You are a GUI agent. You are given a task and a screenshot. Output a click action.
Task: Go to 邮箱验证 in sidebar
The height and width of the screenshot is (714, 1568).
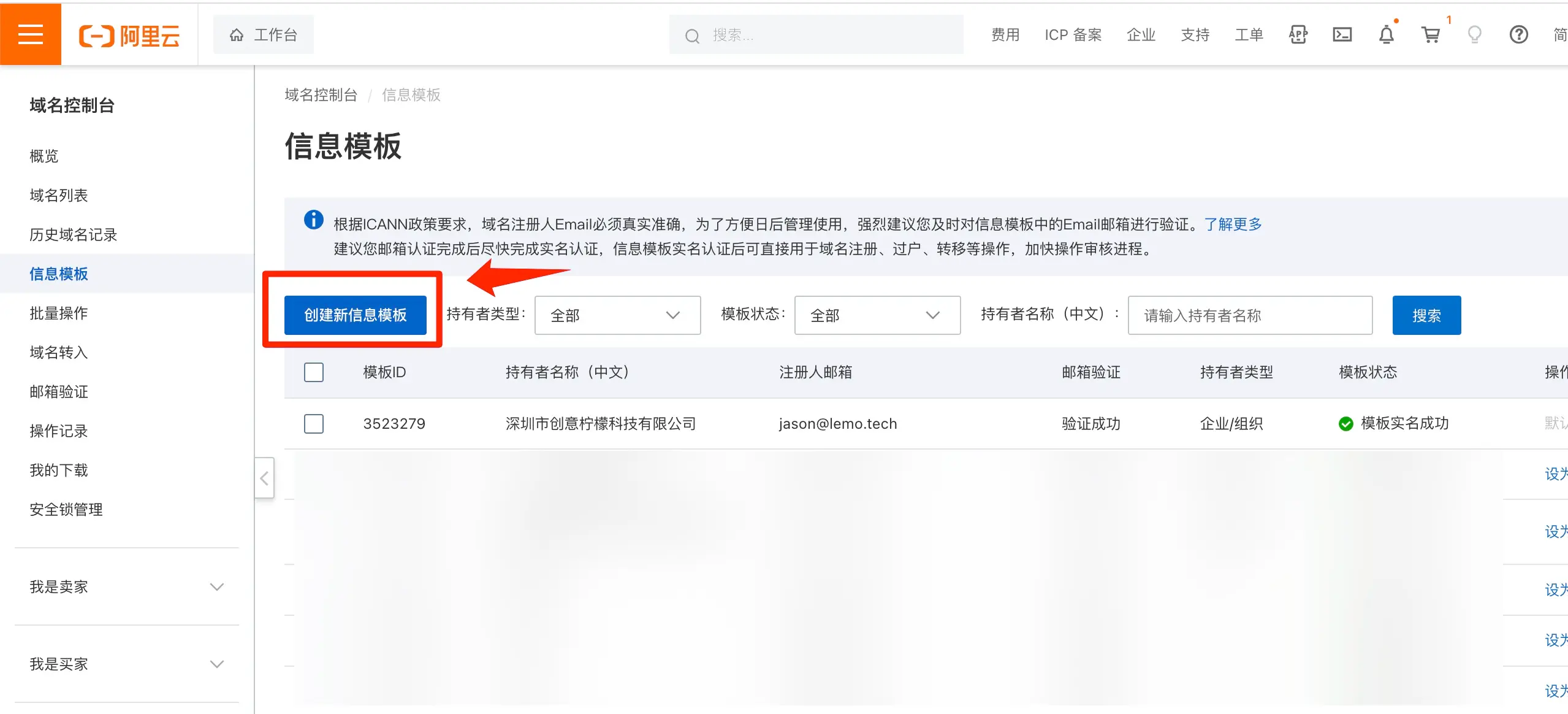(59, 392)
